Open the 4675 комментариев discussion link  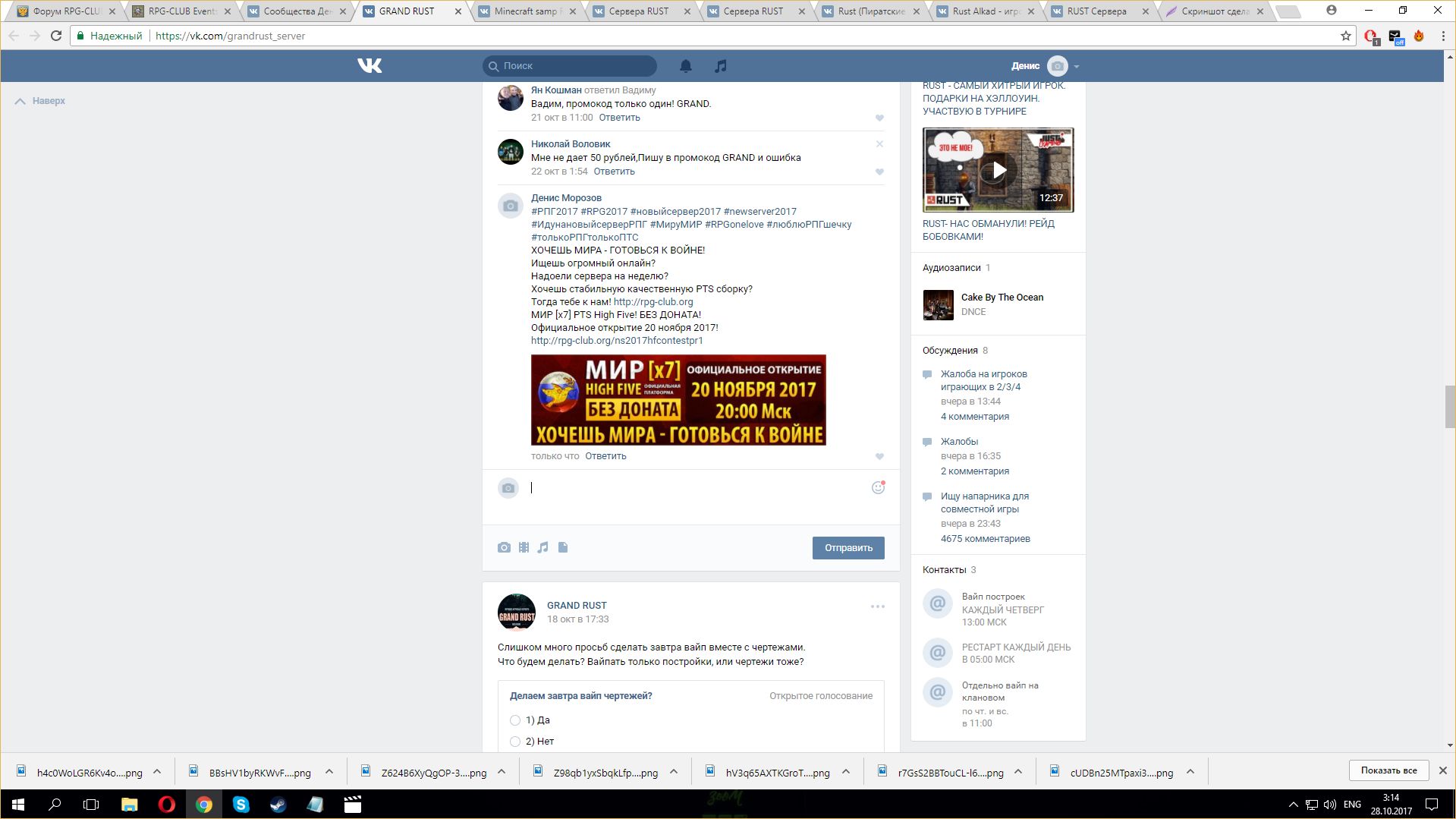pos(986,539)
